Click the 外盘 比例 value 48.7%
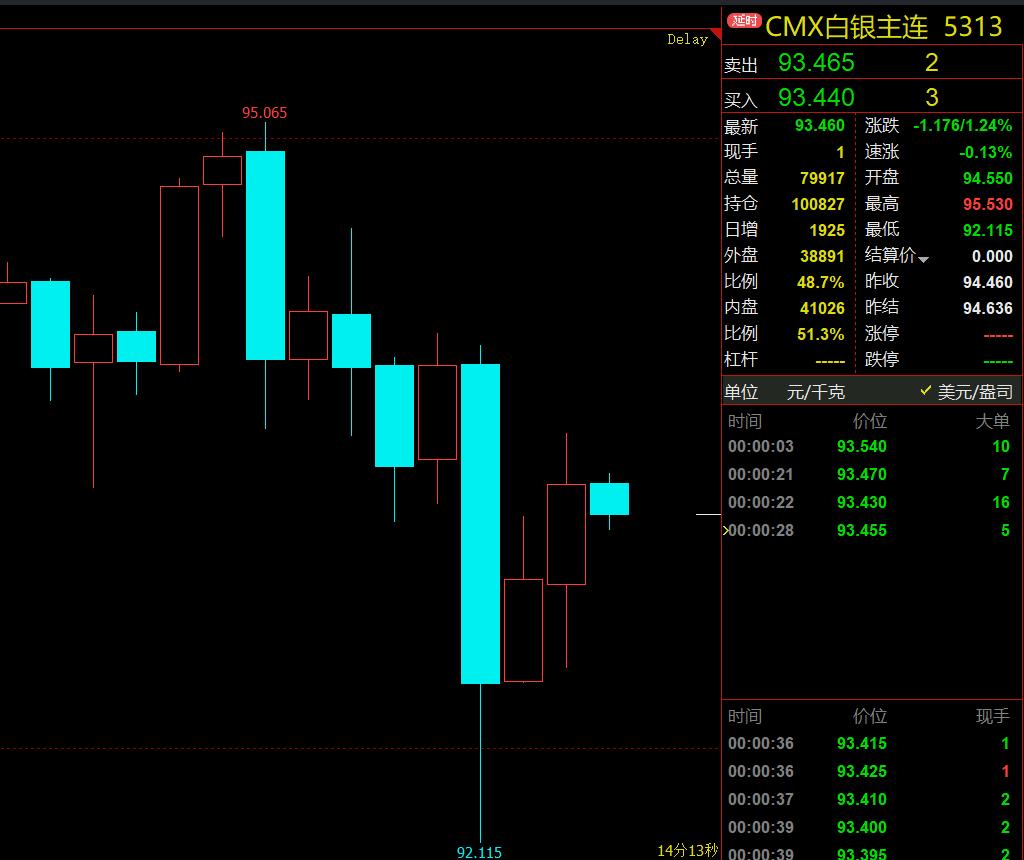The image size is (1024, 860). click(x=820, y=282)
